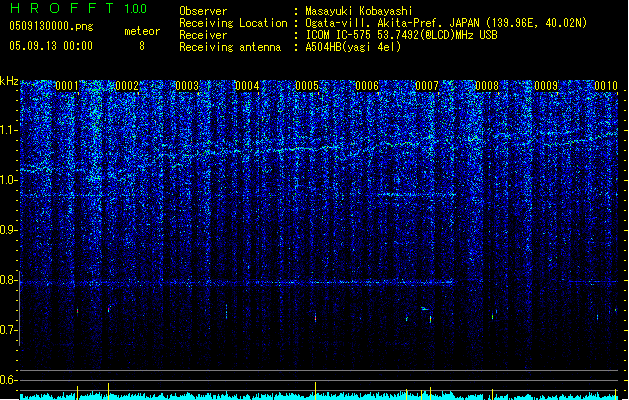The width and height of the screenshot is (629, 400).
Task: Click the Observer label
Action: click(203, 11)
